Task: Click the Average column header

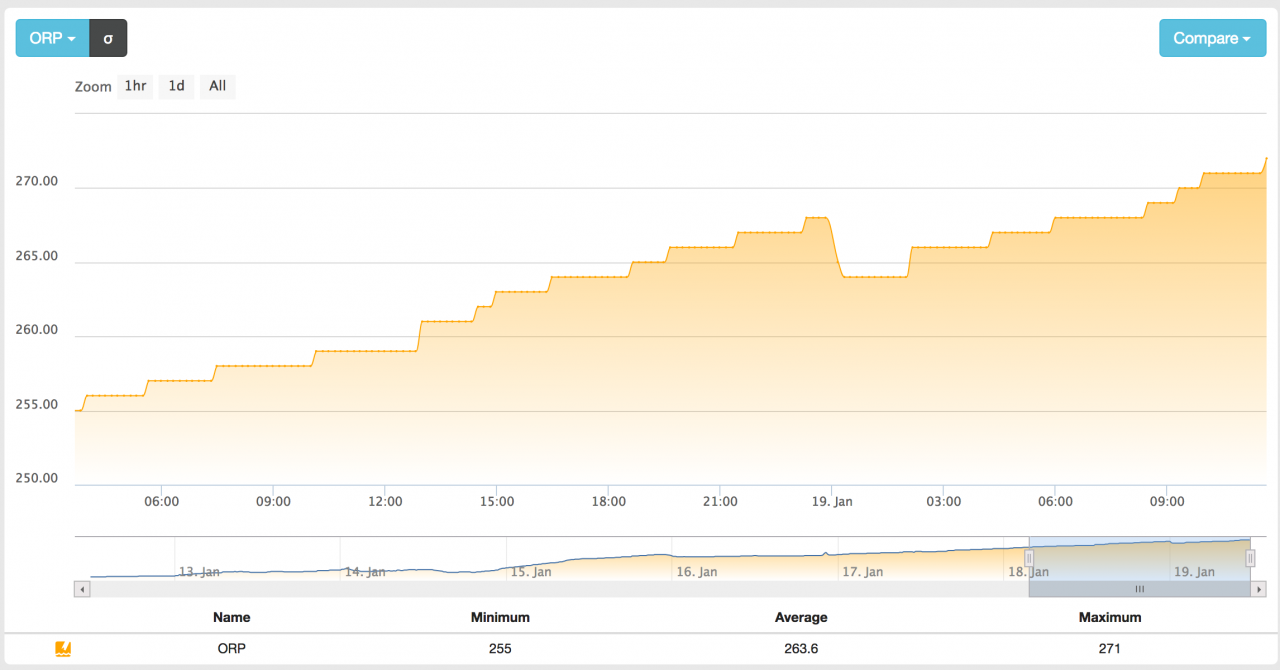Action: pos(801,617)
